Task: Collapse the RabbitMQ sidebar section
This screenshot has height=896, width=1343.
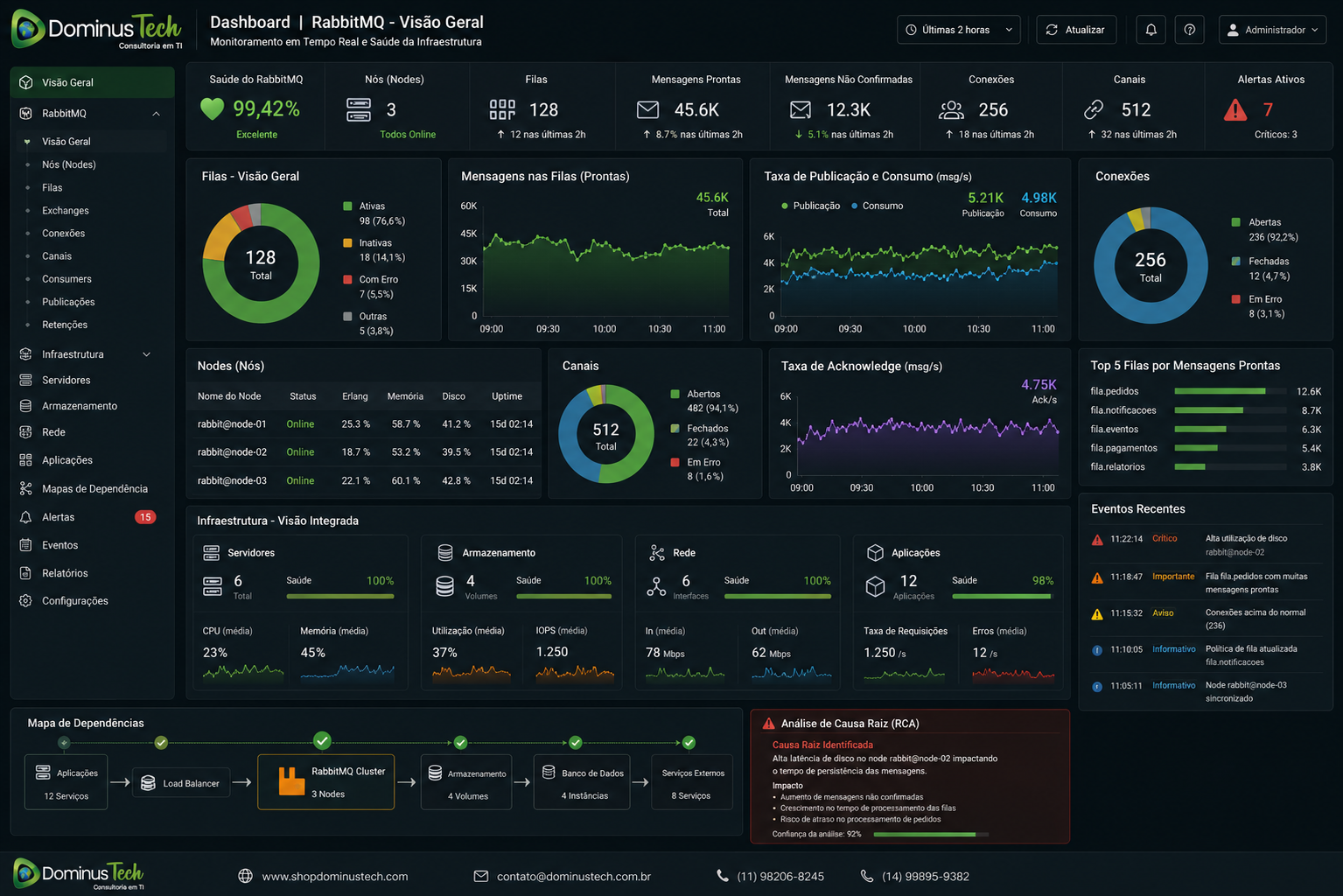Action: click(x=156, y=114)
